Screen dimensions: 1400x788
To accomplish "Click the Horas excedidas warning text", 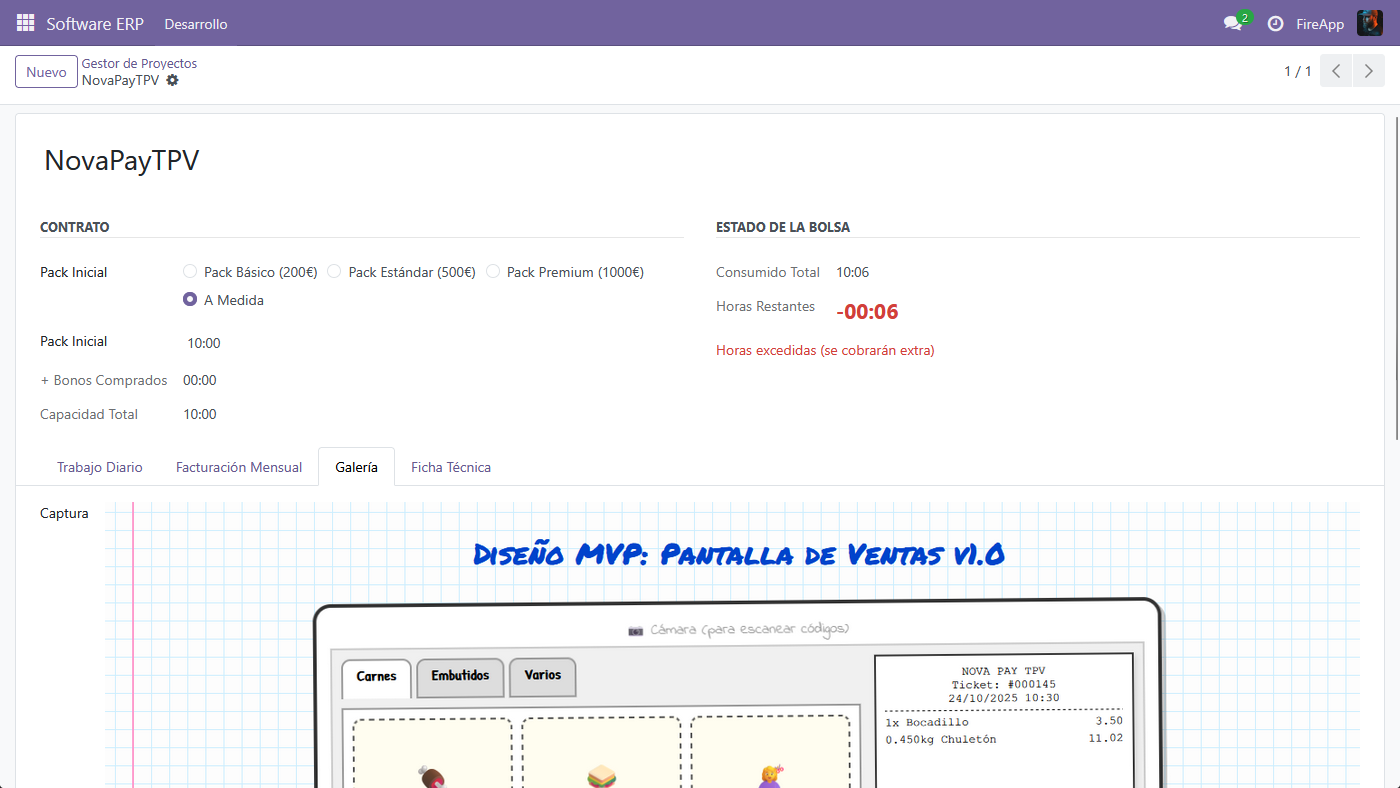I will [x=825, y=351].
